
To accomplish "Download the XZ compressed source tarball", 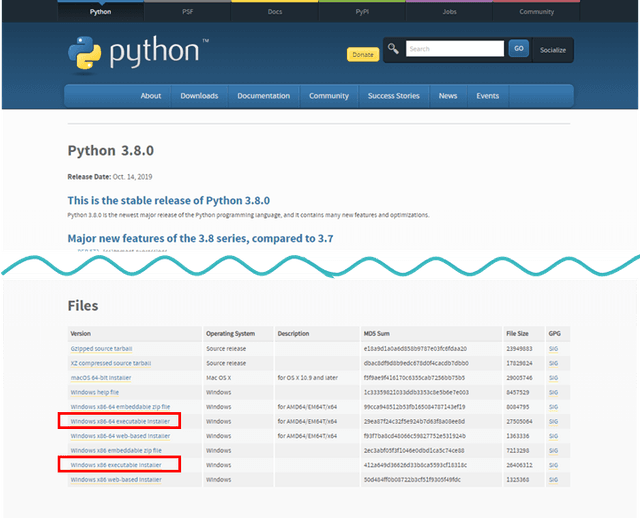I will pyautogui.click(x=111, y=363).
